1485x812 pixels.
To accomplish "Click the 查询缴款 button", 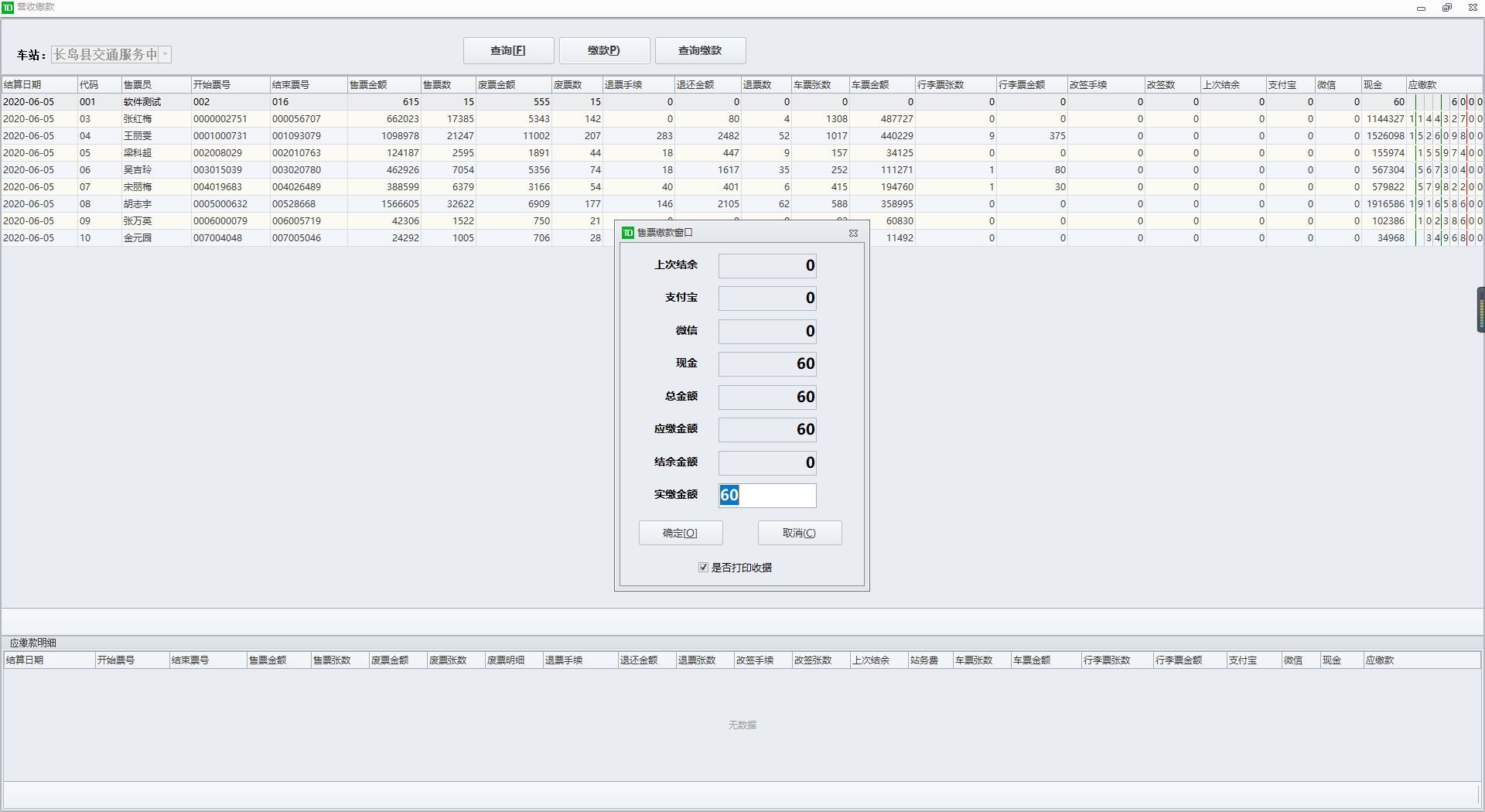I will tap(700, 51).
